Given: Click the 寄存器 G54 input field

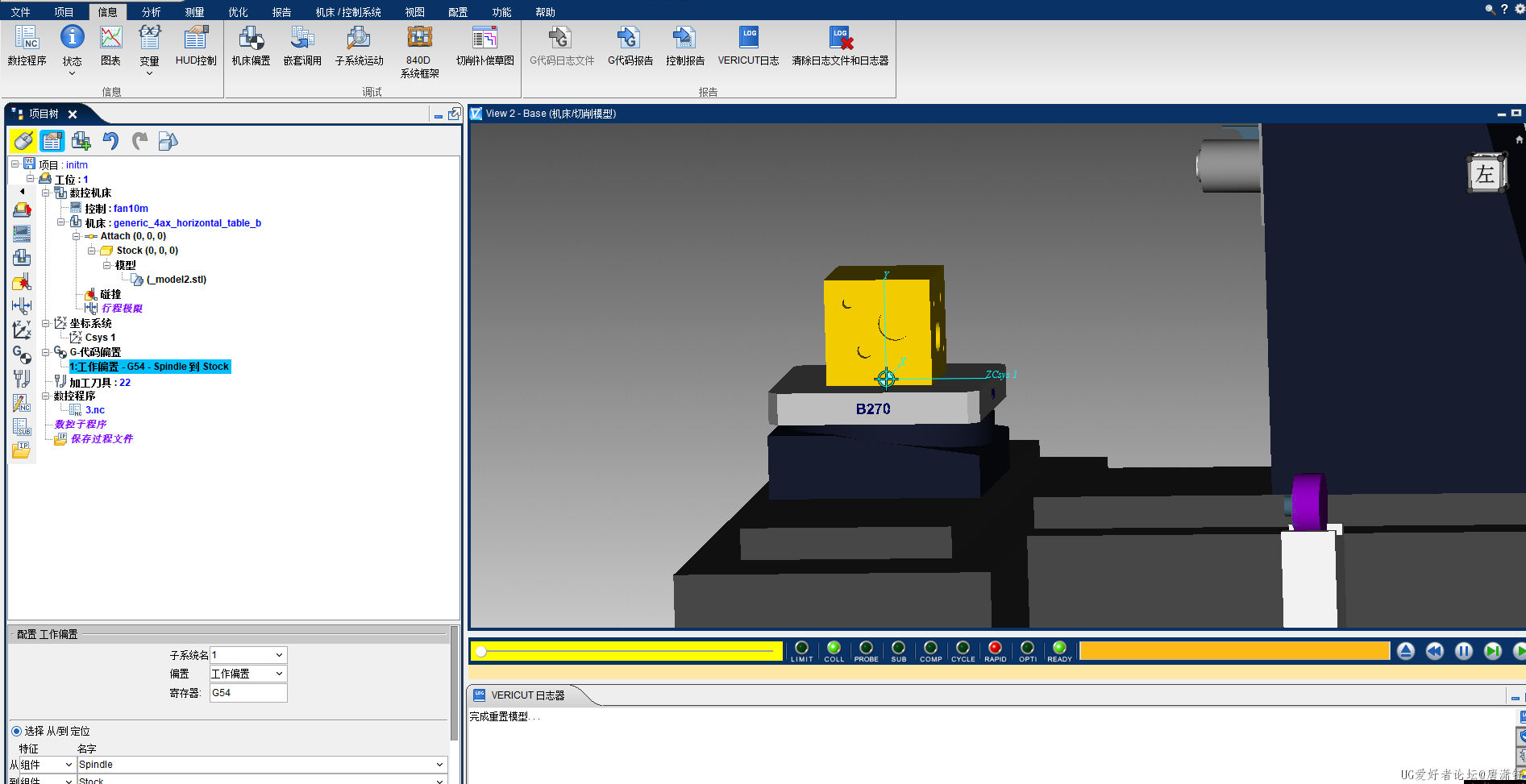Looking at the screenshot, I should tap(248, 693).
